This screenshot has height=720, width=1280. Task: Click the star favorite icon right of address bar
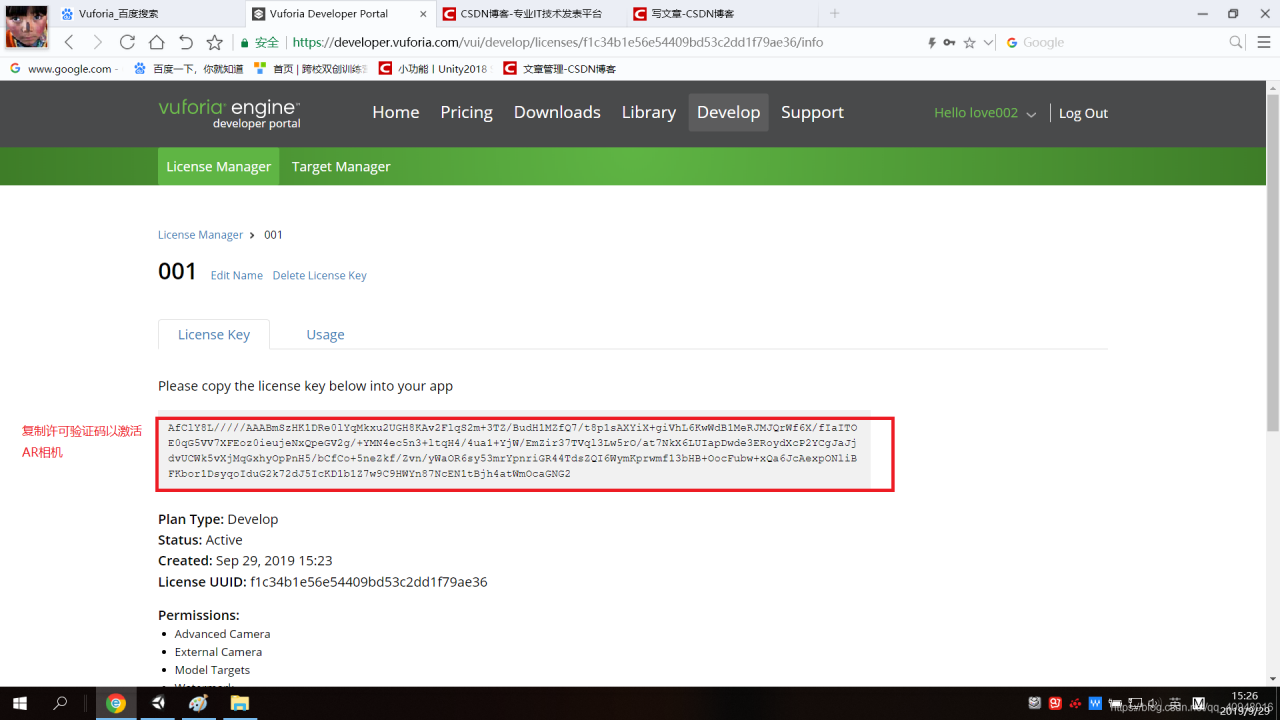tap(969, 43)
